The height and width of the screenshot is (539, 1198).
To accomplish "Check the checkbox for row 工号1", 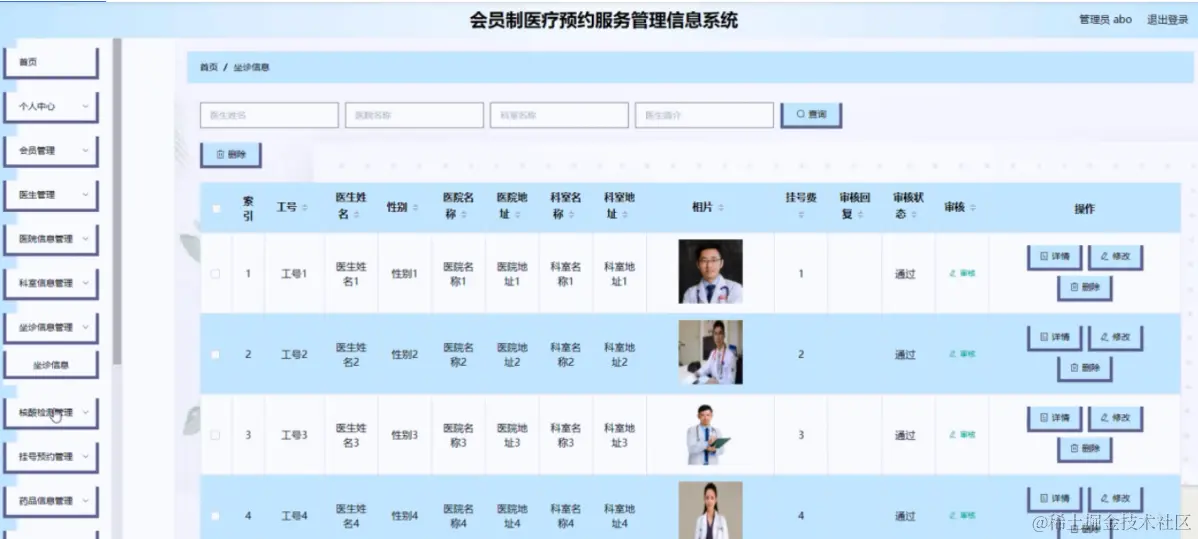I will point(215,273).
